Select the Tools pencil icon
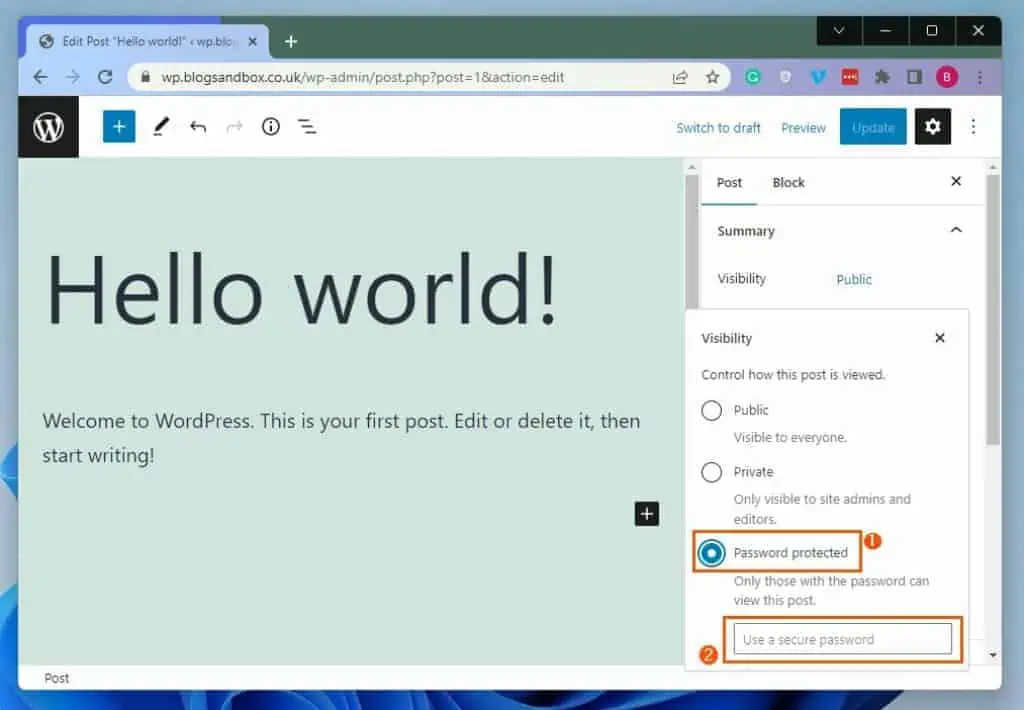The height and width of the screenshot is (710, 1024). (x=161, y=126)
